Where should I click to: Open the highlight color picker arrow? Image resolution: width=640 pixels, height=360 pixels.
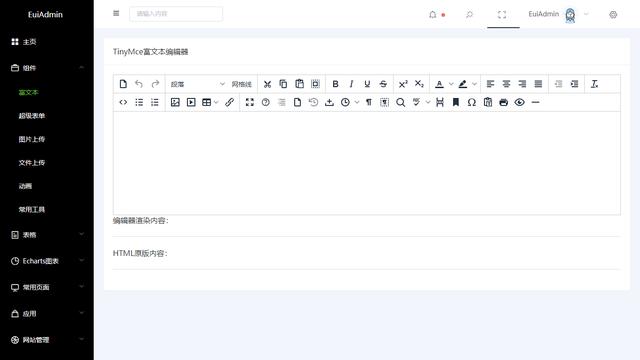tap(474, 84)
